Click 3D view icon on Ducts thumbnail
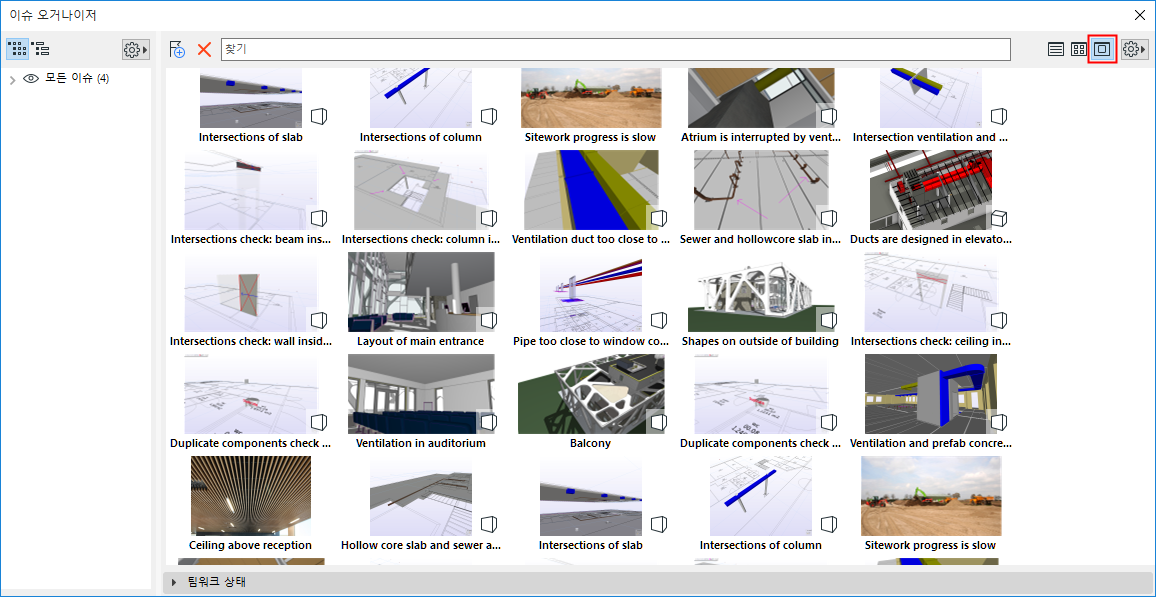Screen dimensions: 1156x597 click(997, 218)
